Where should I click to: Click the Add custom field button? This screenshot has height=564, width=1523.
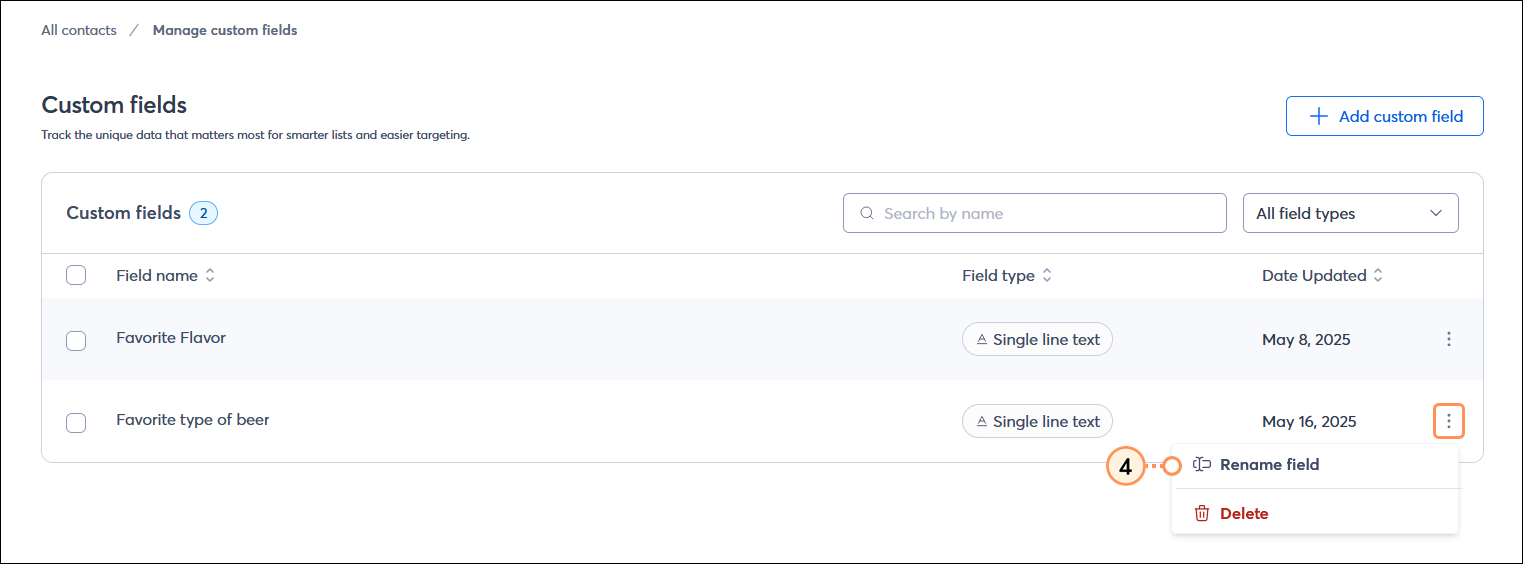[x=1384, y=116]
